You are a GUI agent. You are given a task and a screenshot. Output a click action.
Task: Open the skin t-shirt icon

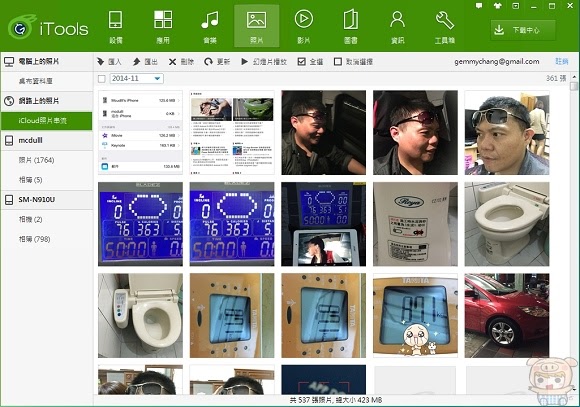[x=498, y=6]
